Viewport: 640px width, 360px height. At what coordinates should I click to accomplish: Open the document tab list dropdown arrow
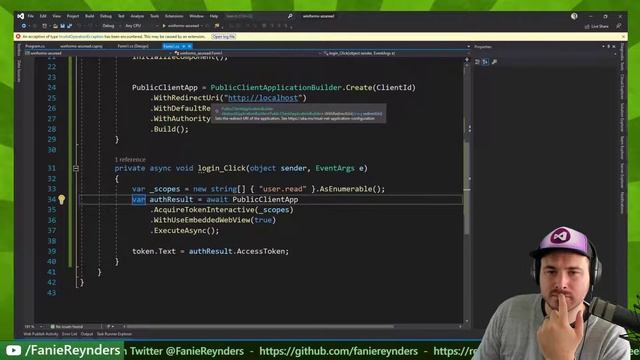[468, 47]
